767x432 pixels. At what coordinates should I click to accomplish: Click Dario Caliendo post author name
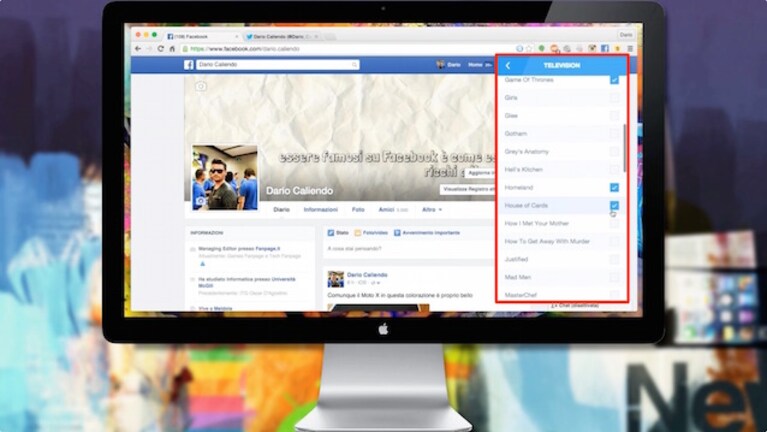click(367, 275)
